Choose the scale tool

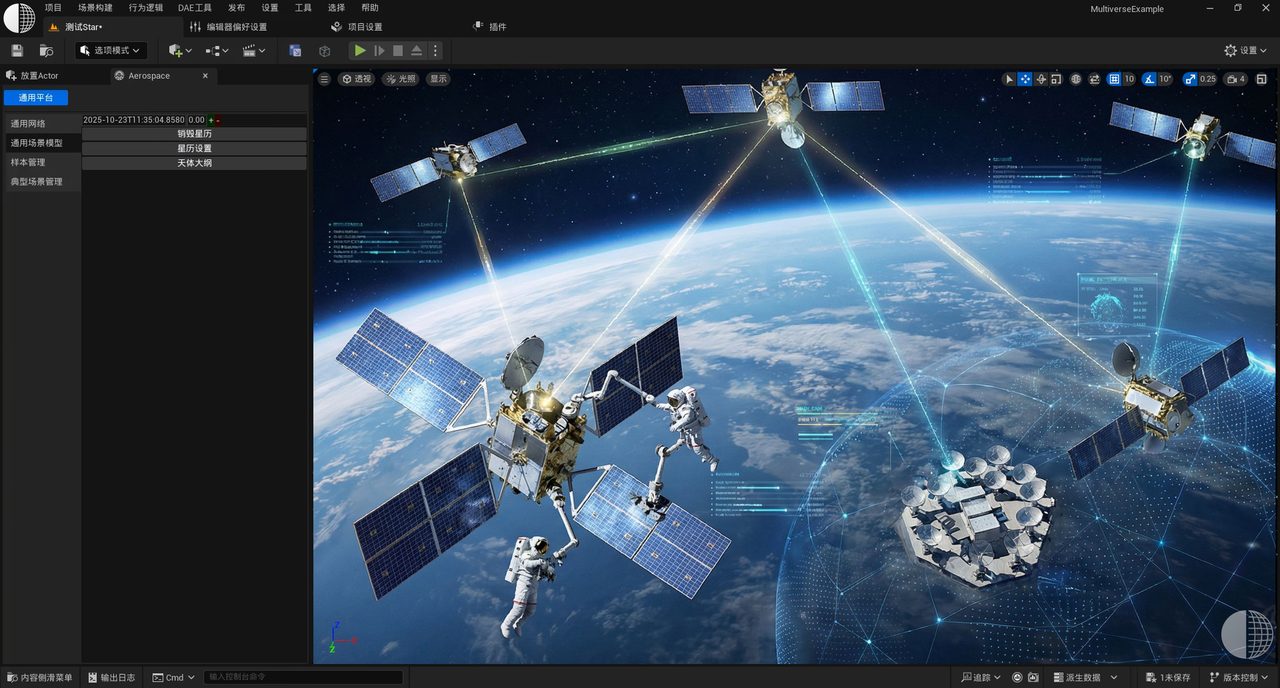click(x=1056, y=79)
